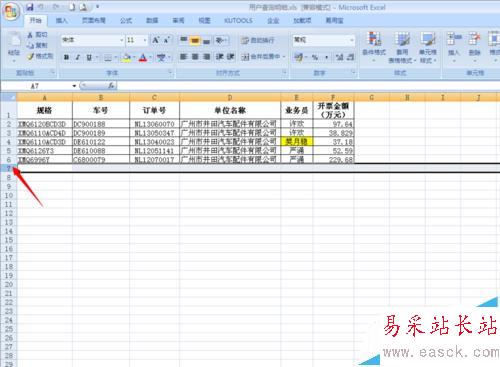
Task: Open the font size 11 dropdown
Action: [x=145, y=40]
